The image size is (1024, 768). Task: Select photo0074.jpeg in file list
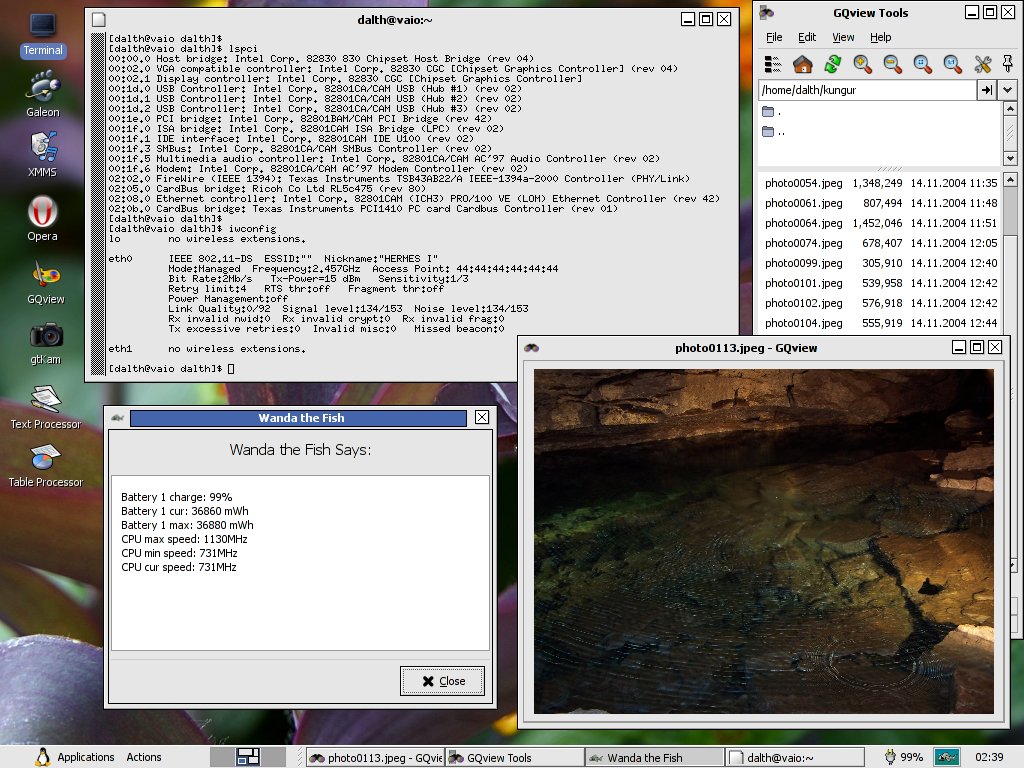880,243
